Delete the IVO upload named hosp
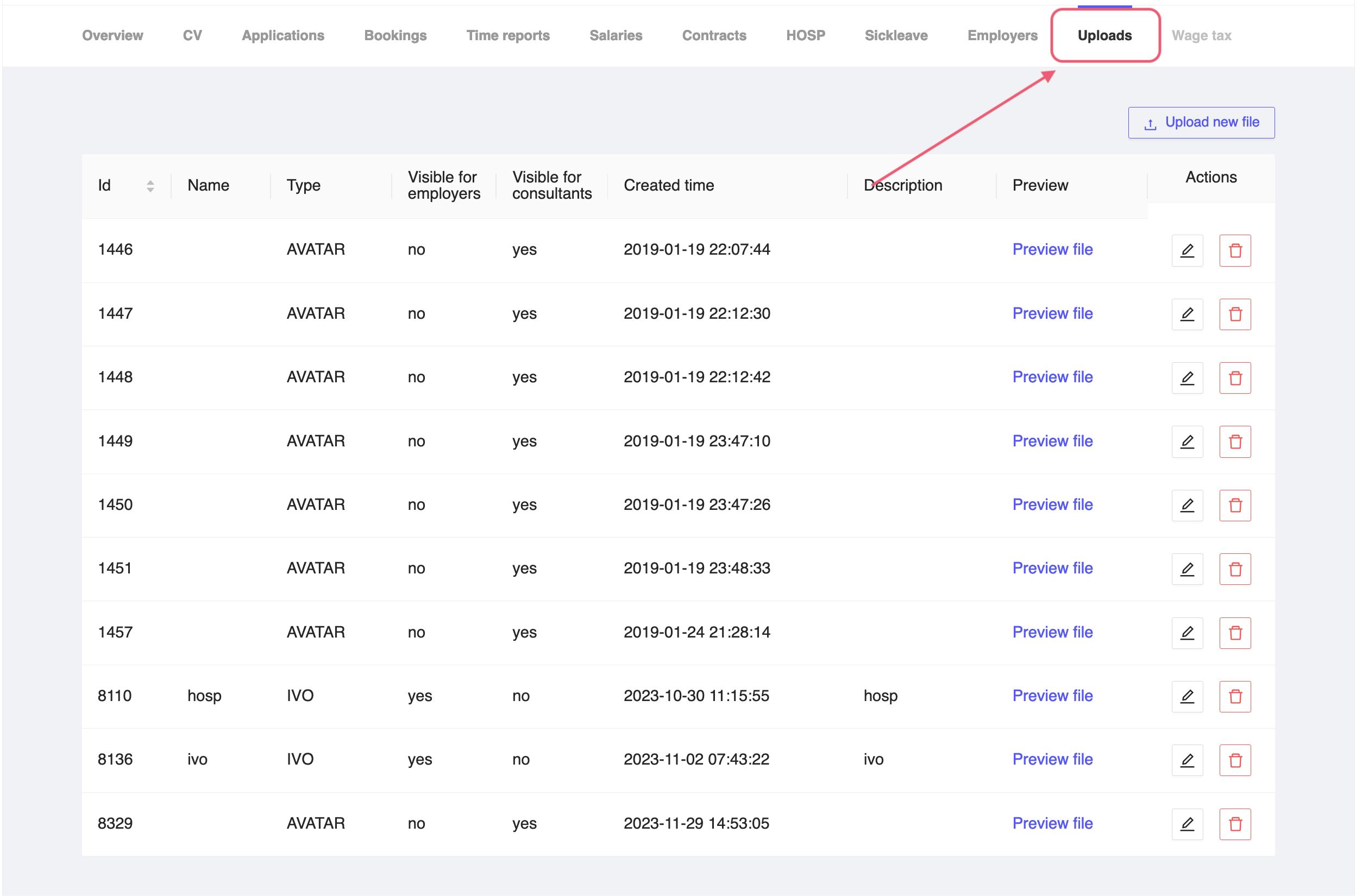This screenshot has height=896, width=1356. [1235, 696]
